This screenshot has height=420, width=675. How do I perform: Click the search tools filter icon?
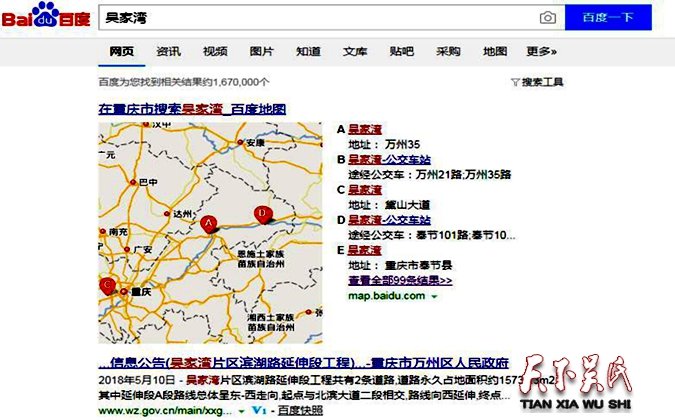click(514, 82)
